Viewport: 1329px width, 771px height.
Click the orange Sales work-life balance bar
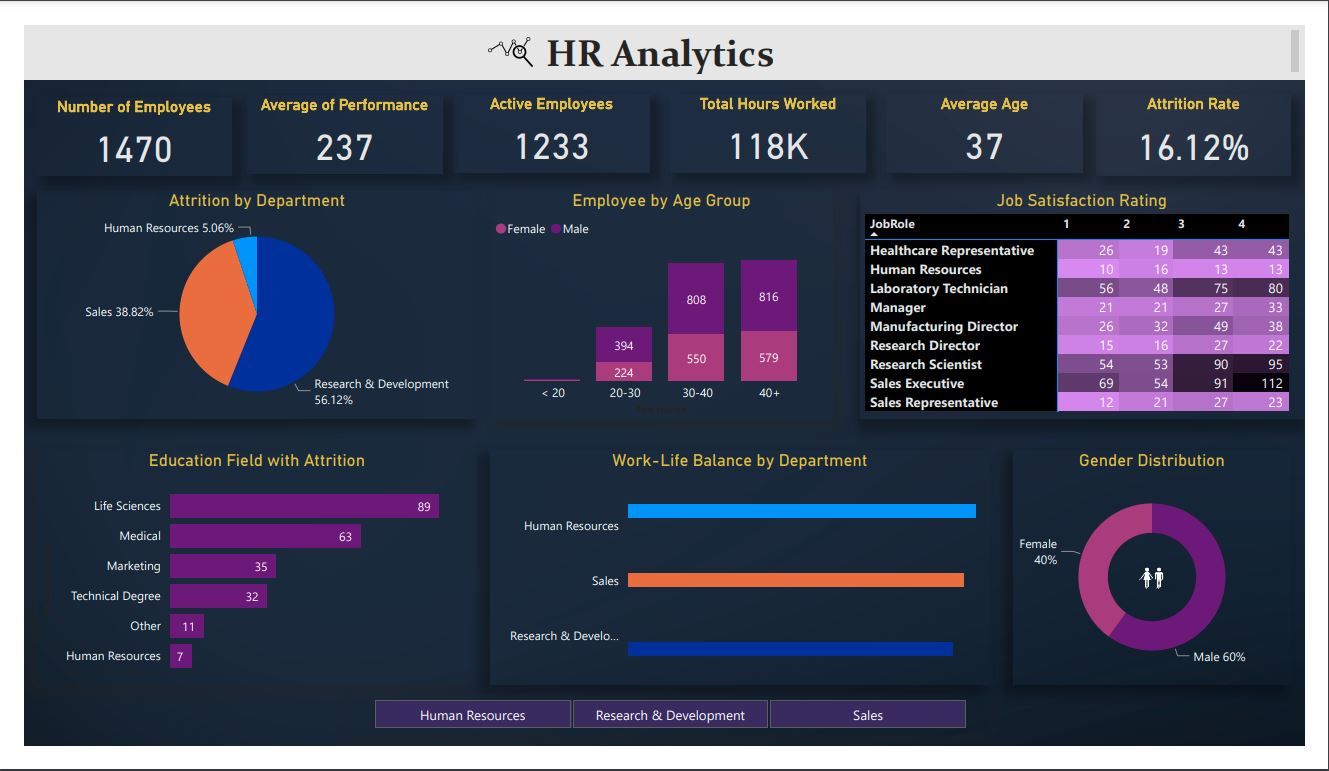[796, 580]
